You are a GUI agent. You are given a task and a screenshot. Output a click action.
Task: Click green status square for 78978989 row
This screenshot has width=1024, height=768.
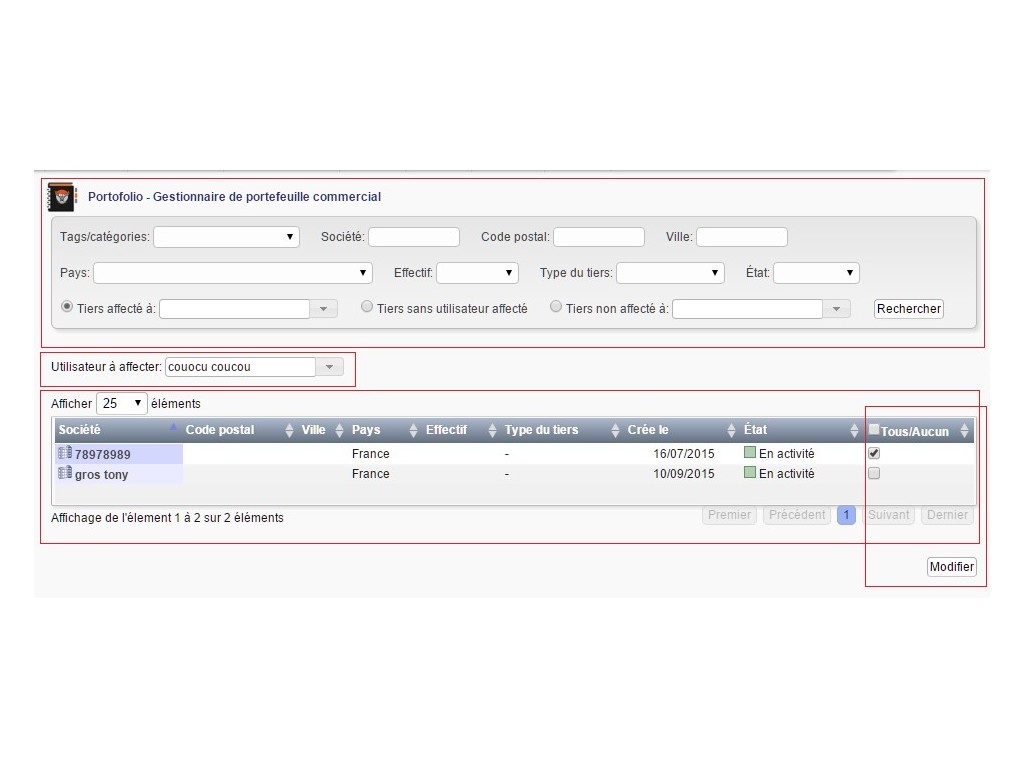[x=750, y=453]
